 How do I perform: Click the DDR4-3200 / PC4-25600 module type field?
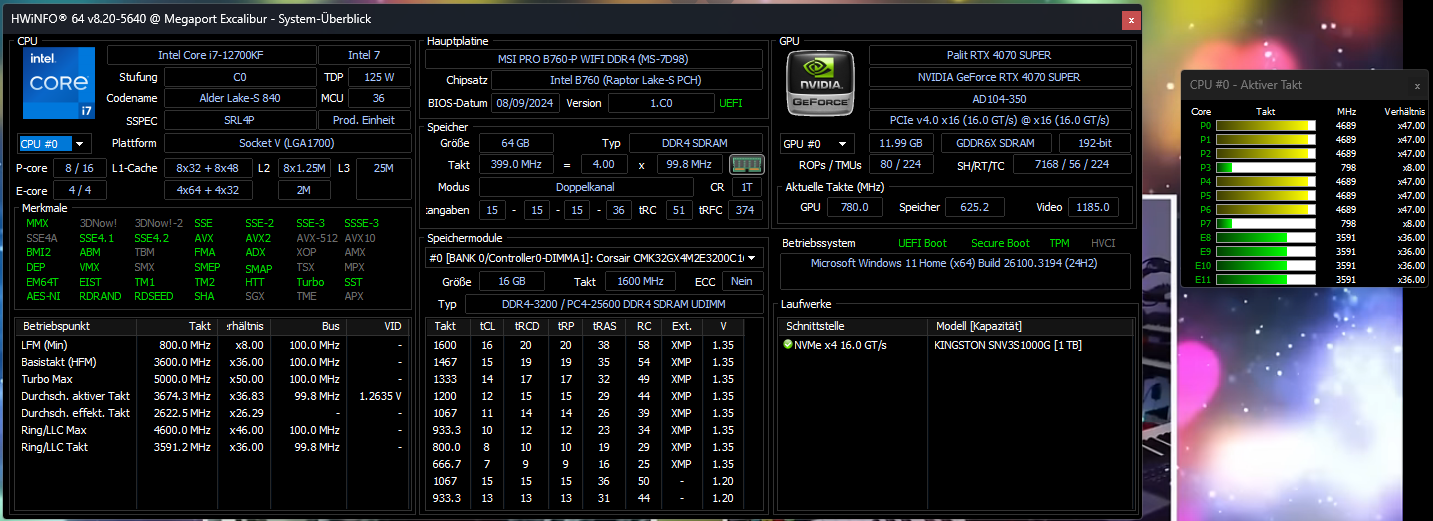614,304
